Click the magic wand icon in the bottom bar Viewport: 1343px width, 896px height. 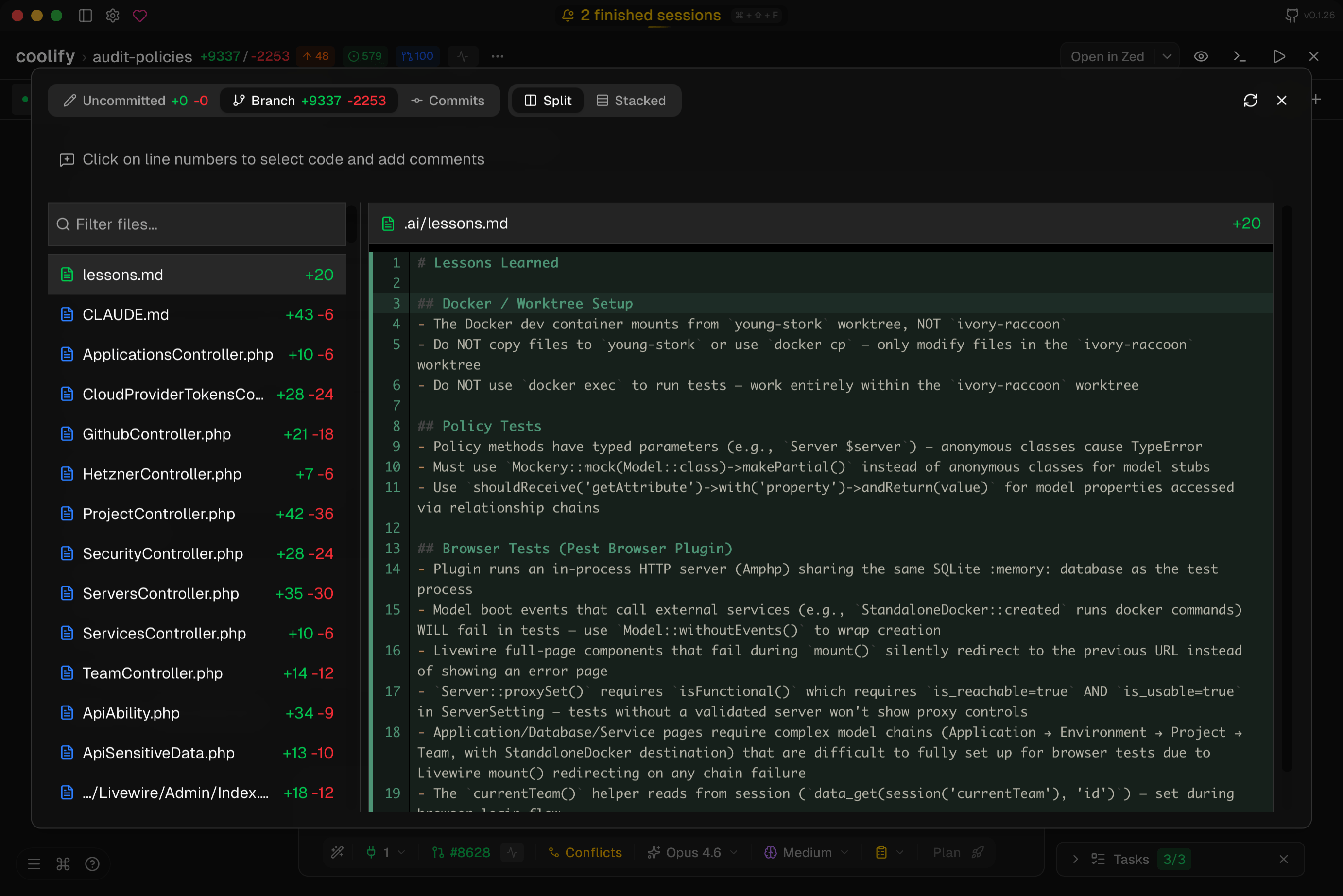point(337,852)
